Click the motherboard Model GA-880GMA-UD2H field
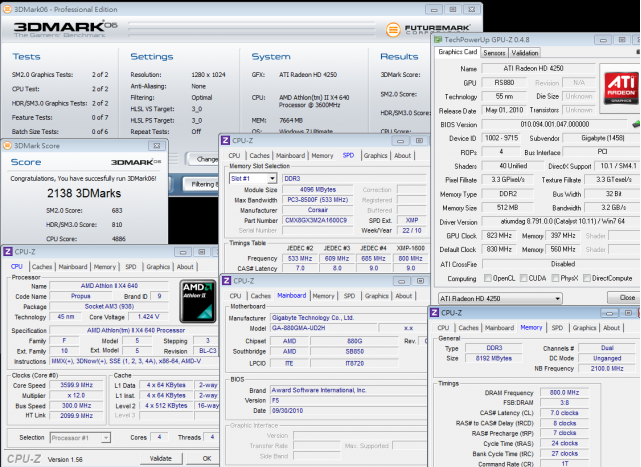The width and height of the screenshot is (641, 467). coord(323,328)
